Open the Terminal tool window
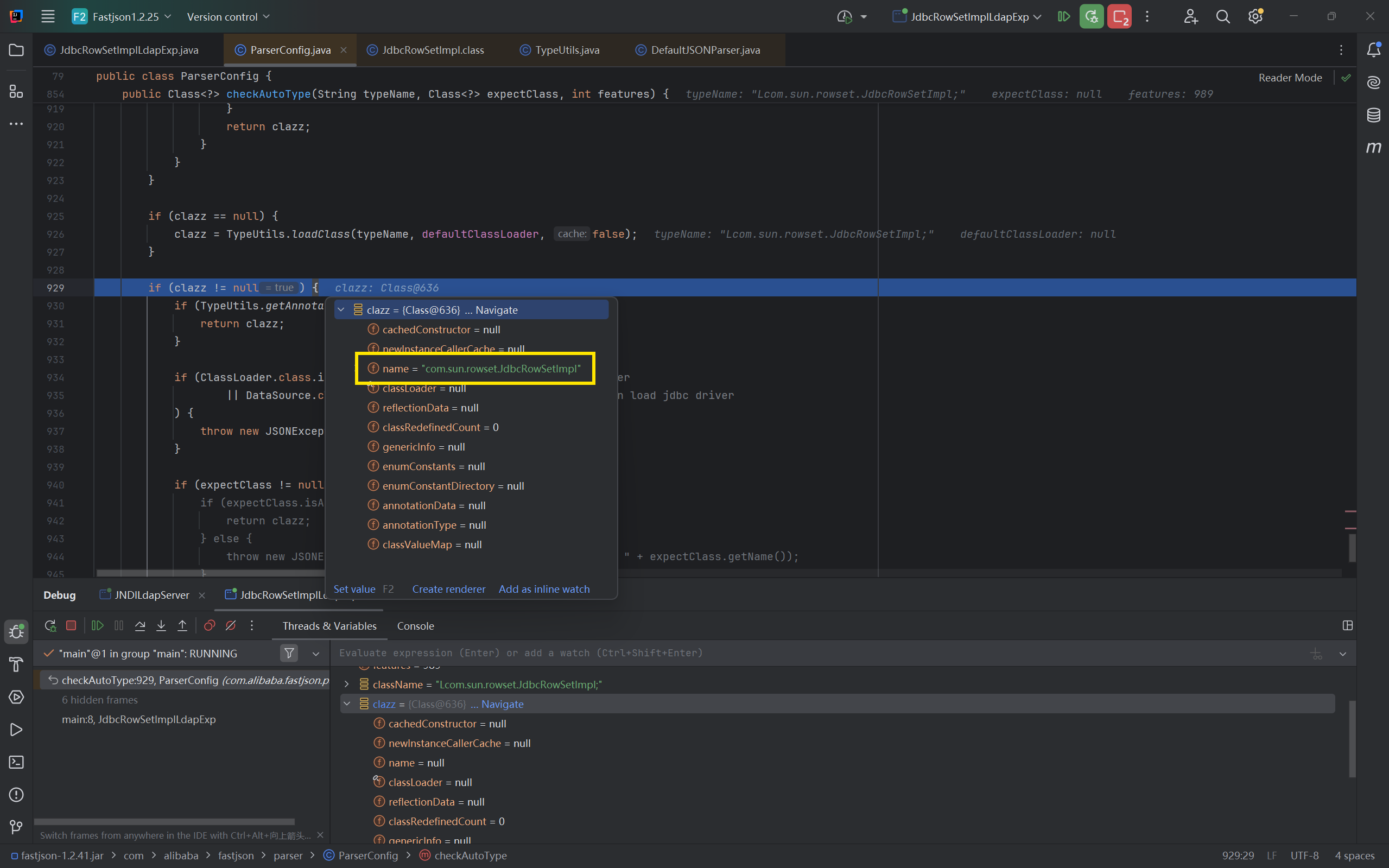The width and height of the screenshot is (1389, 868). click(x=16, y=762)
